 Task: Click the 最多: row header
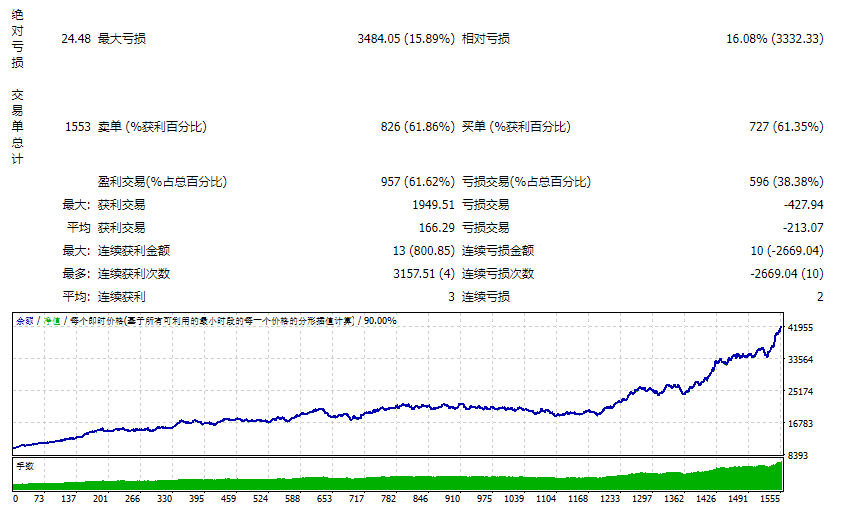(x=76, y=274)
